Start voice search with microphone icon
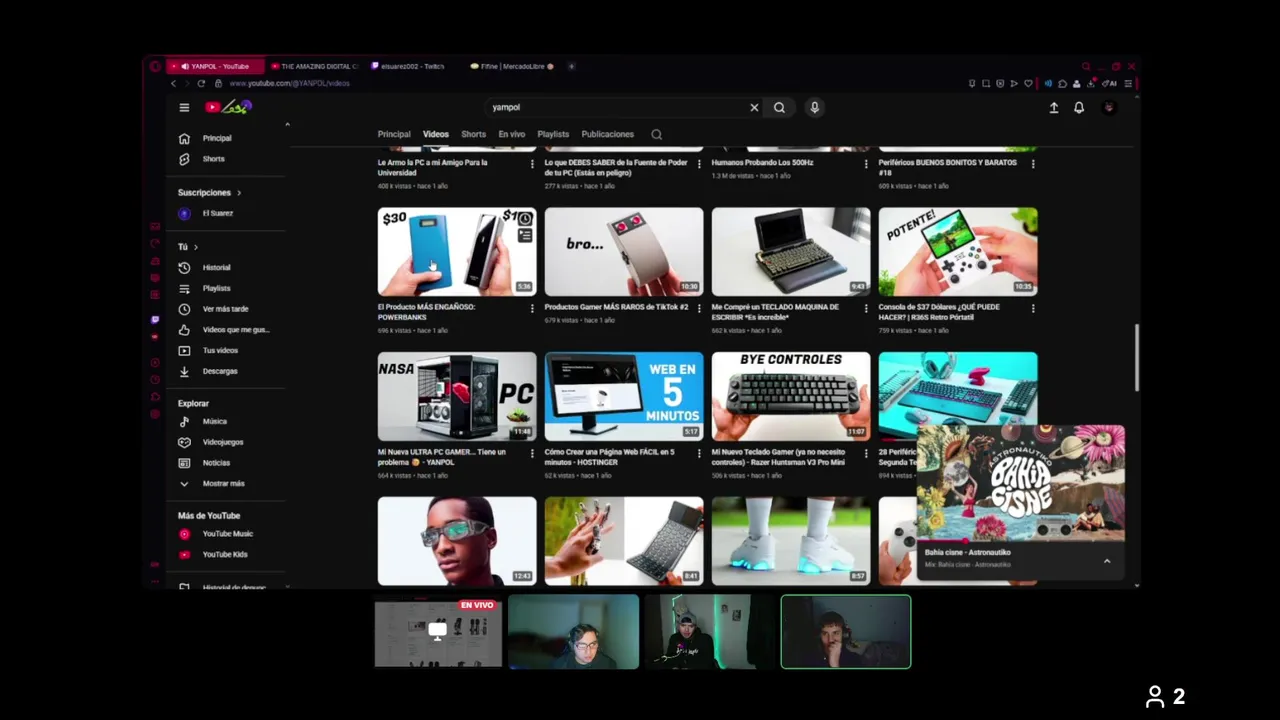1280x720 pixels. (x=815, y=107)
